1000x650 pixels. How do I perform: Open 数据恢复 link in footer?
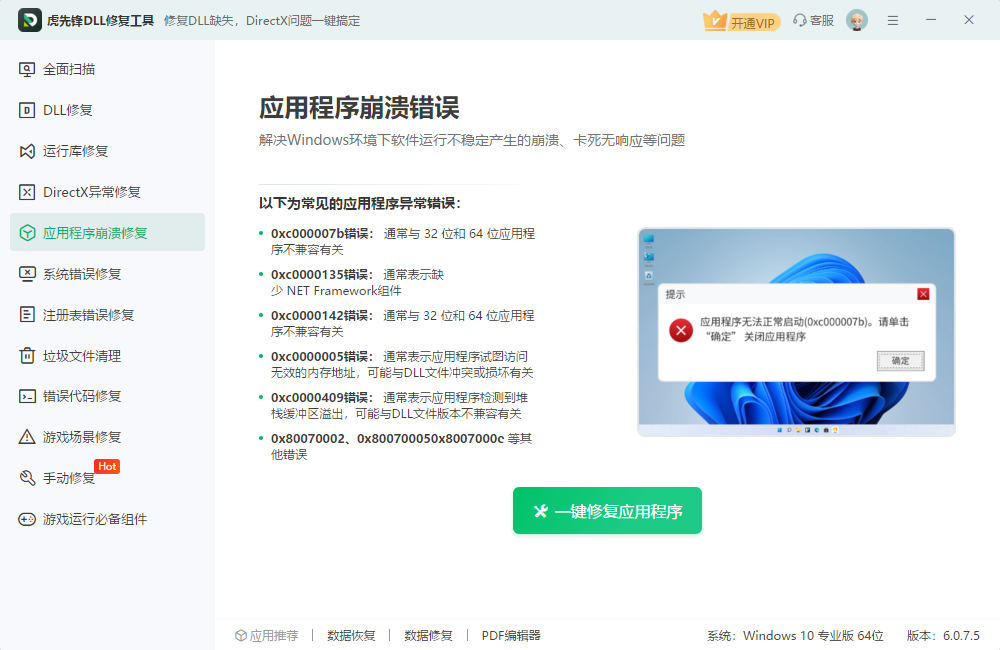pyautogui.click(x=351, y=635)
